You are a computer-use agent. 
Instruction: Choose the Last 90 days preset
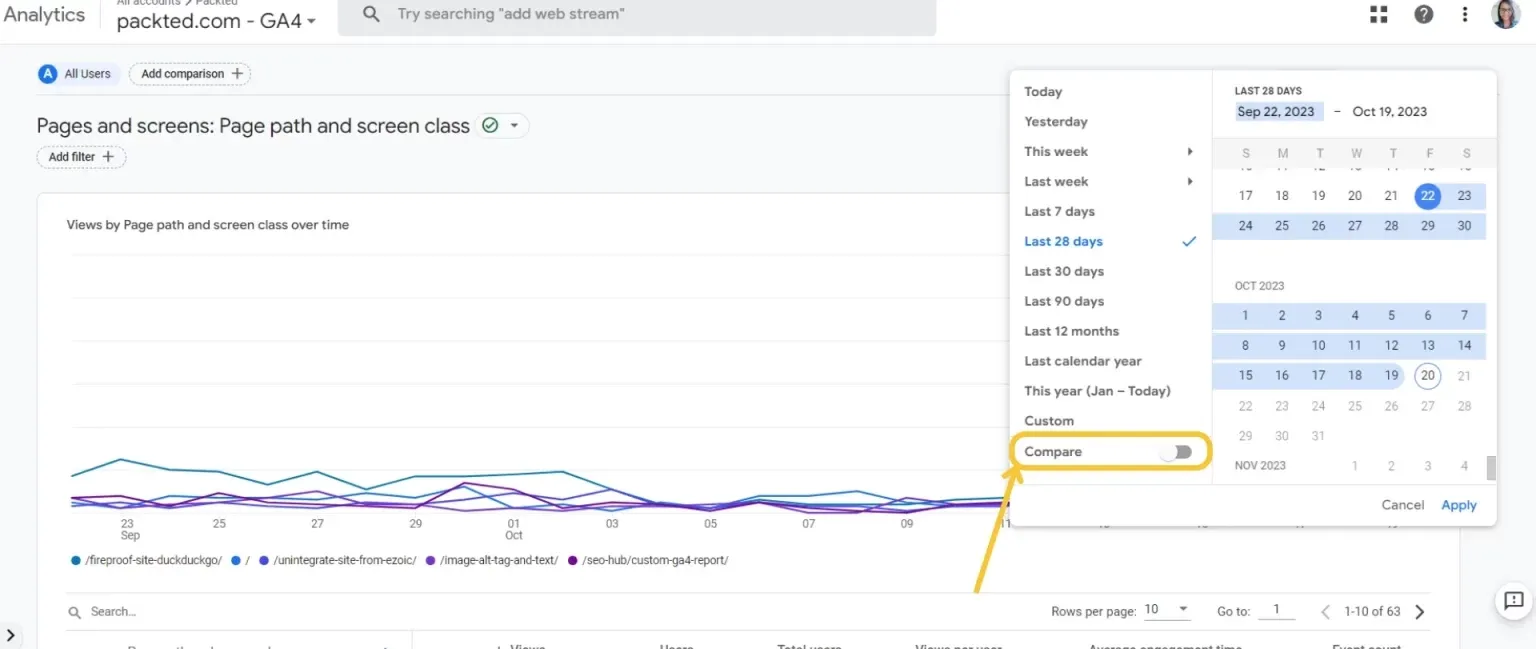click(1064, 302)
